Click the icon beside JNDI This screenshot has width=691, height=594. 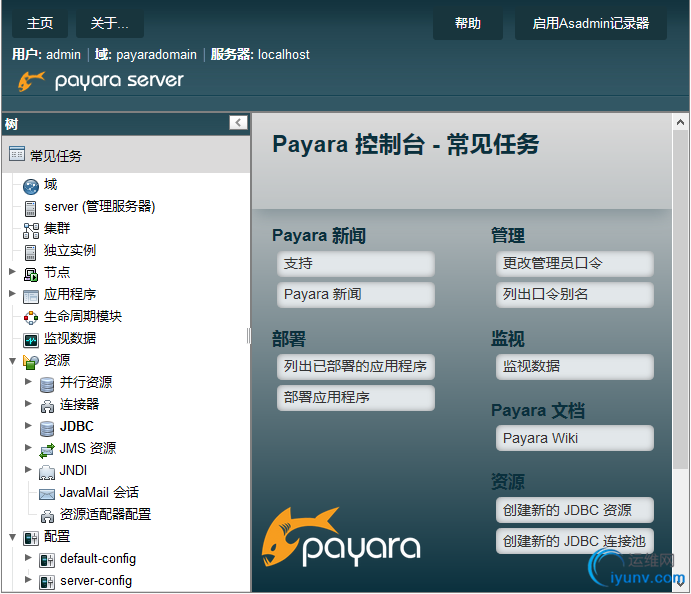tap(47, 472)
